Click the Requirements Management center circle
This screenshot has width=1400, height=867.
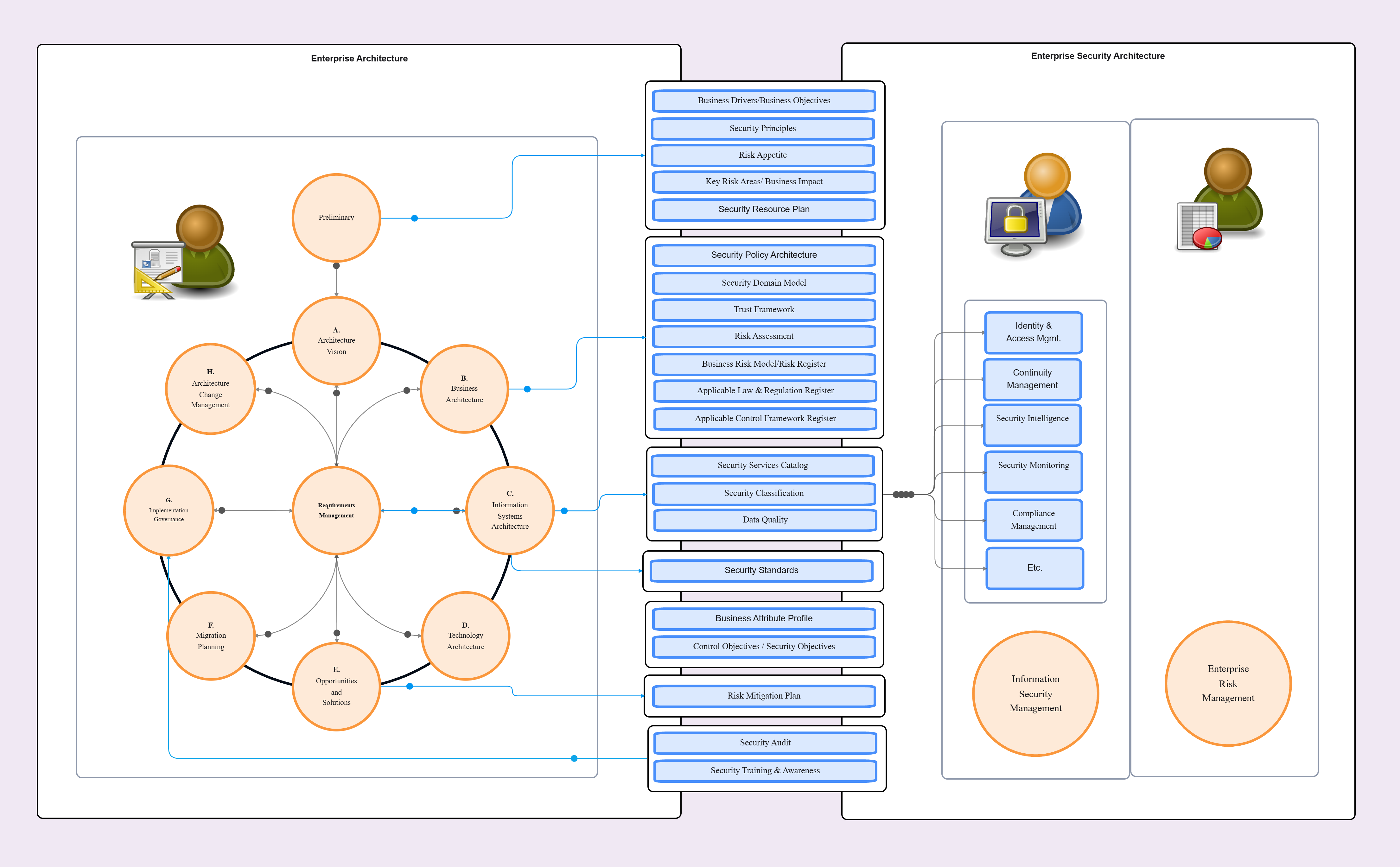336,510
